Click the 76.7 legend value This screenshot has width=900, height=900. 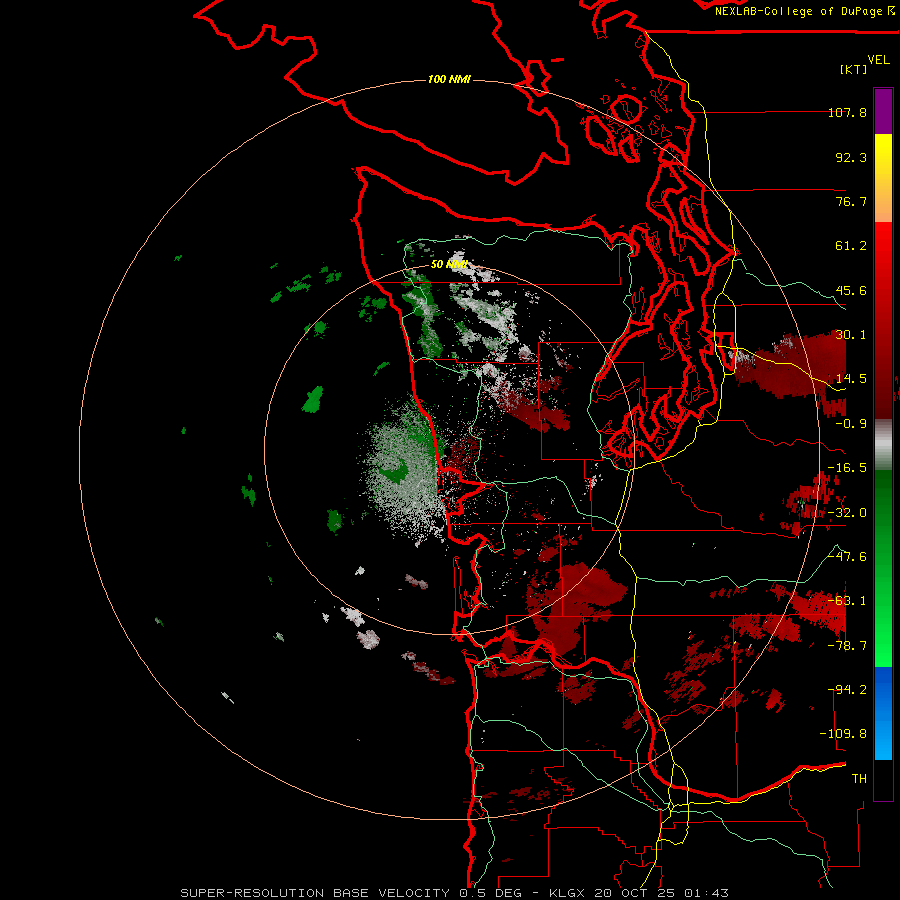[x=851, y=201]
